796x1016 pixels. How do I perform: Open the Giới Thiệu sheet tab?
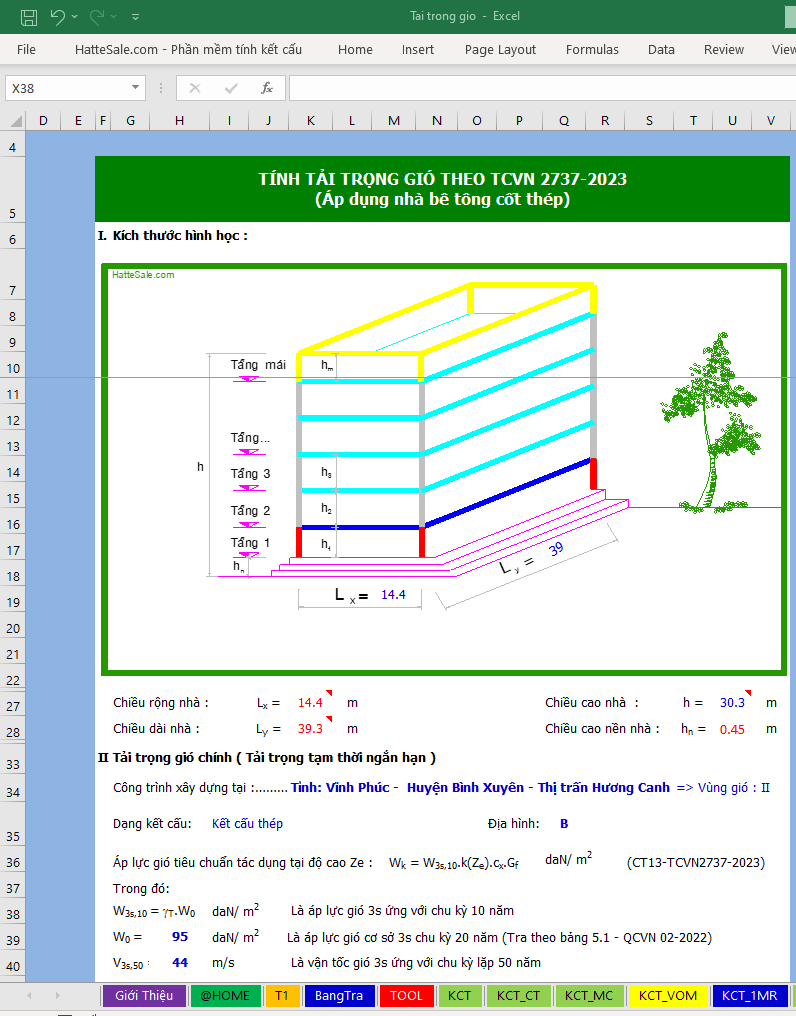(x=144, y=995)
